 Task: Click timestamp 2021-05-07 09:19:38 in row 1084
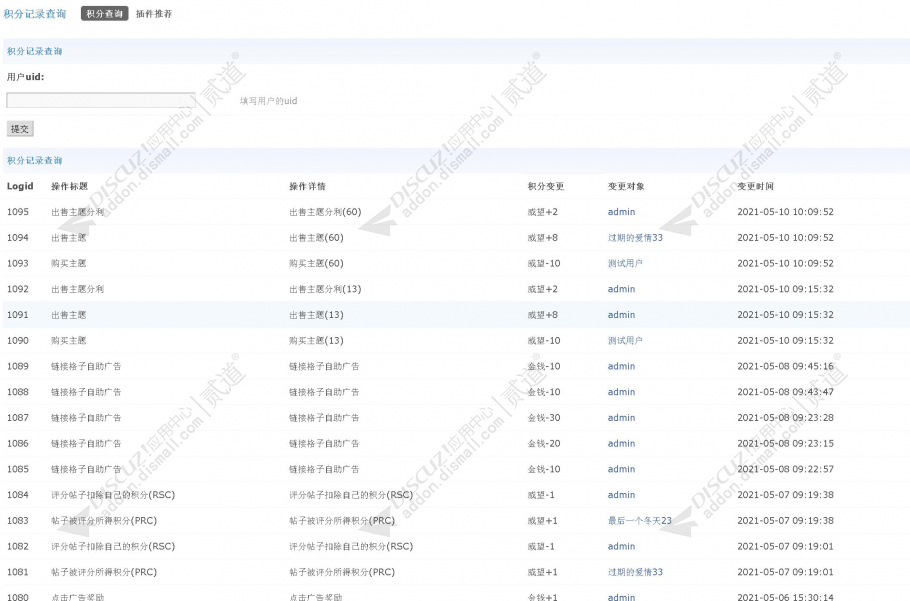(x=785, y=494)
